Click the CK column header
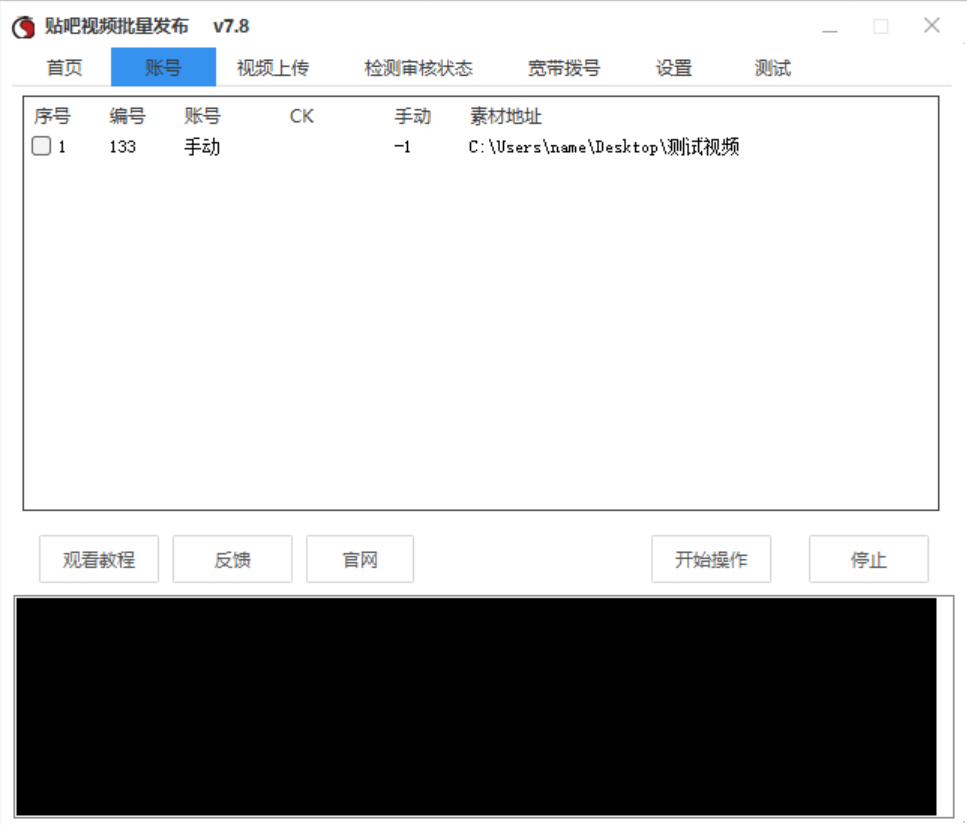The height and width of the screenshot is (825, 967). (302, 116)
